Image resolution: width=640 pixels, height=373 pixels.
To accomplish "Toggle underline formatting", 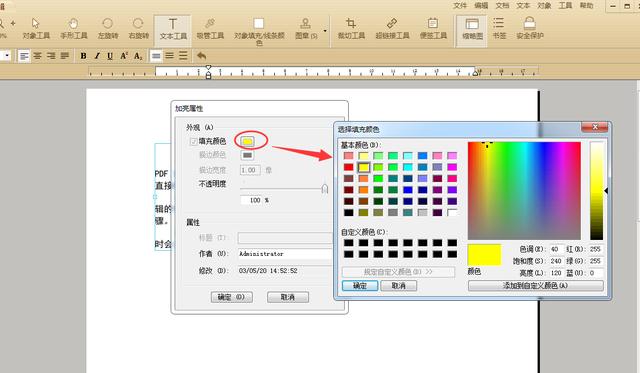I will 110,56.
